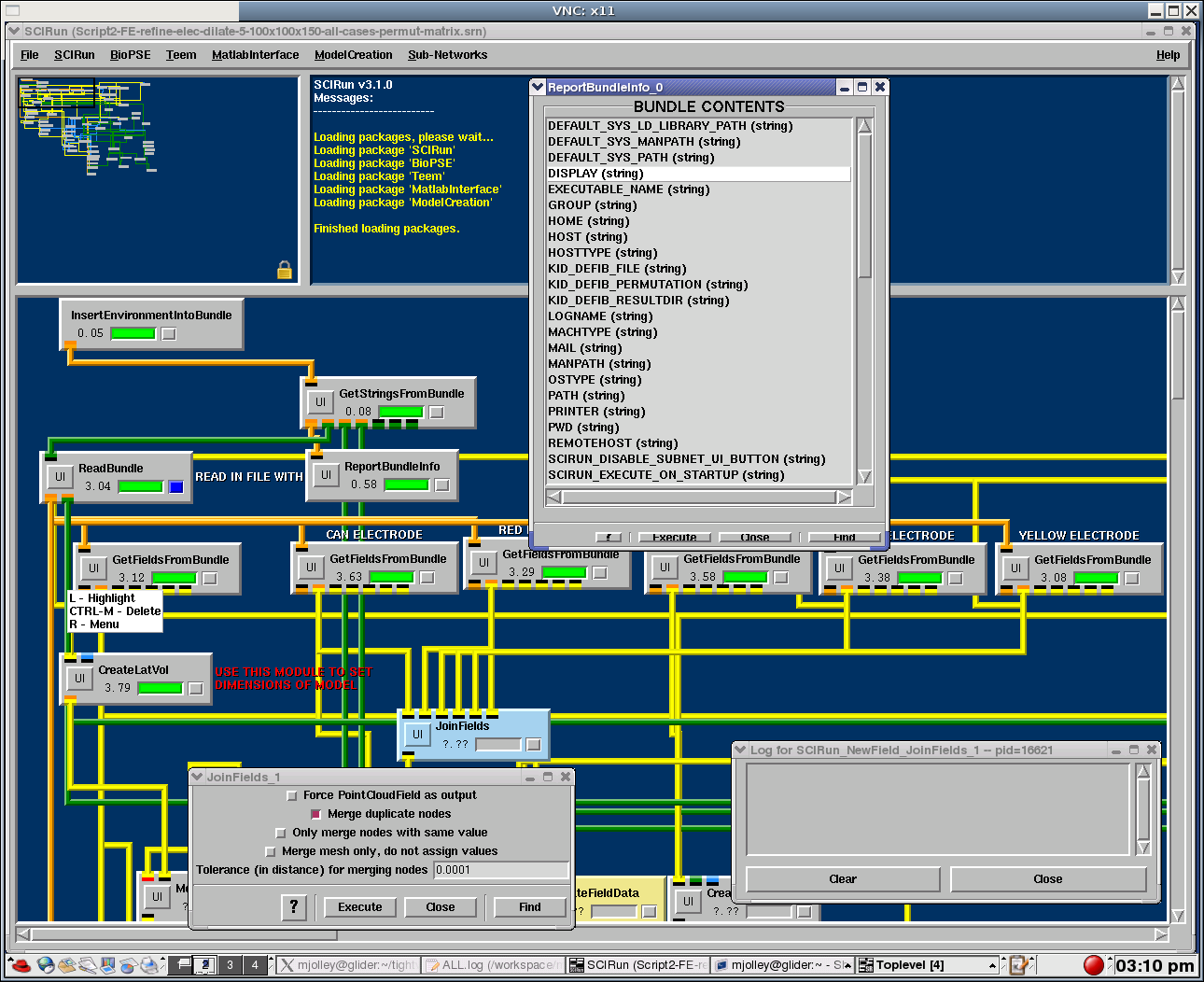
Task: Click the JoinFields_1 help question mark button
Action: pyautogui.click(x=294, y=906)
